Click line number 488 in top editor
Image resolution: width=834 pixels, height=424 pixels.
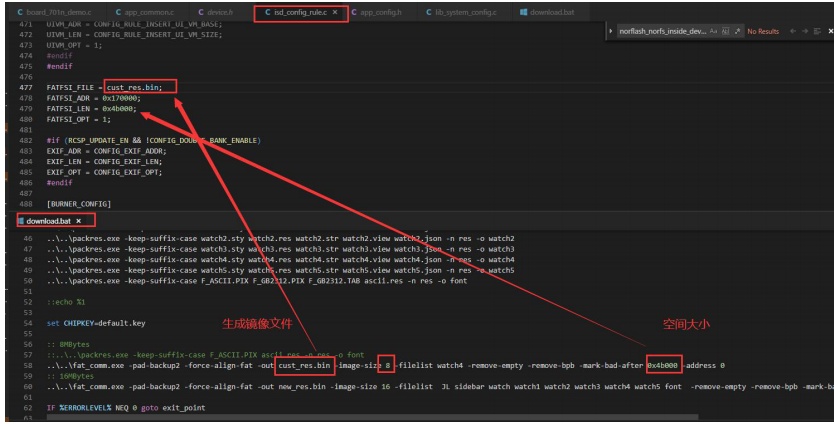[x=26, y=204]
